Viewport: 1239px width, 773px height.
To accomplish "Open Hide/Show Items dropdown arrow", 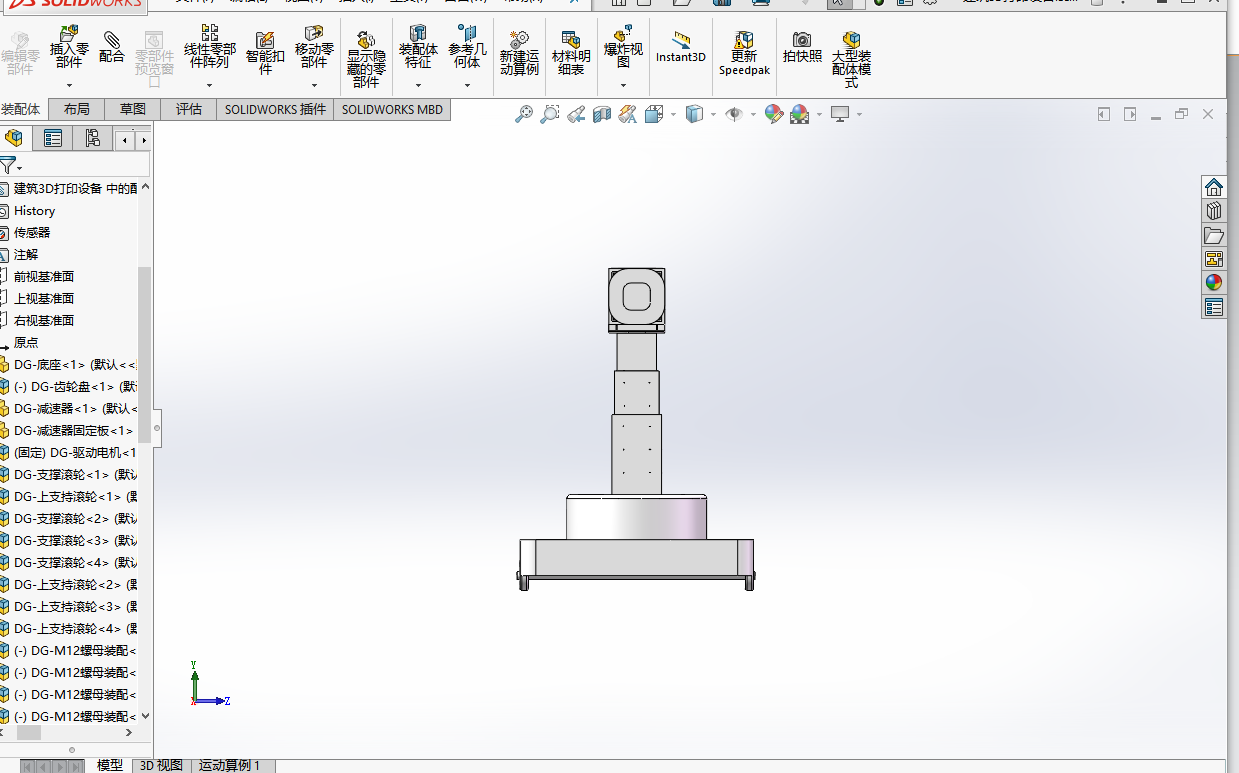I will tap(752, 114).
